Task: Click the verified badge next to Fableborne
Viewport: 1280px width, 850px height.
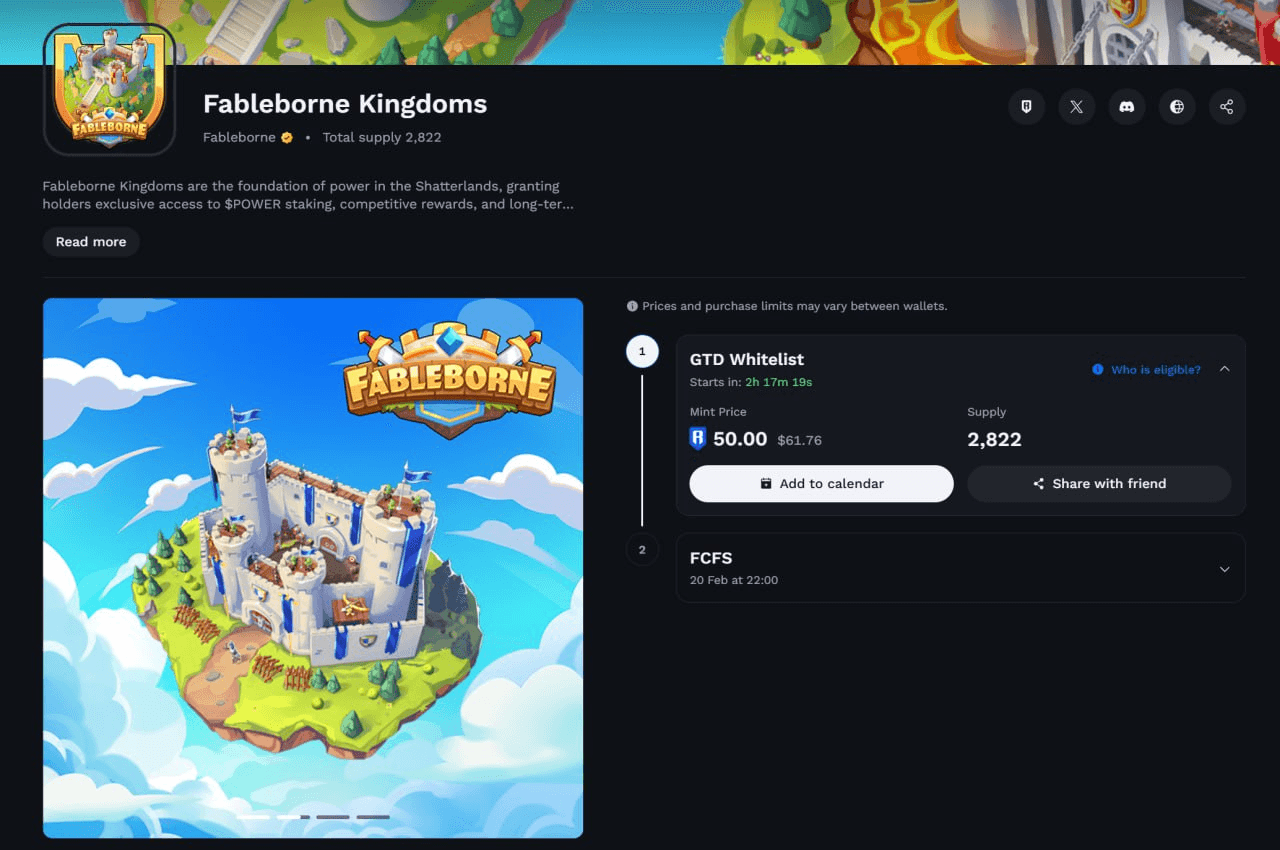Action: click(x=287, y=137)
